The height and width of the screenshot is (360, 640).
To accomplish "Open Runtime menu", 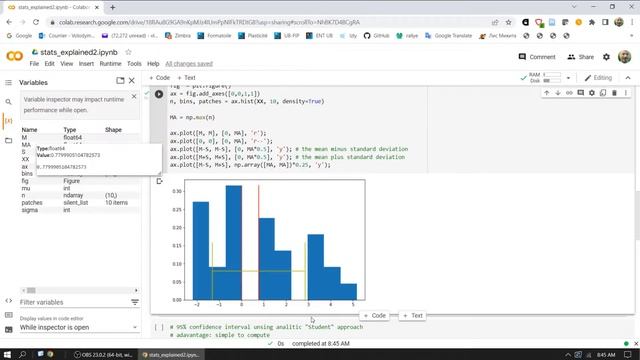I will point(110,64).
